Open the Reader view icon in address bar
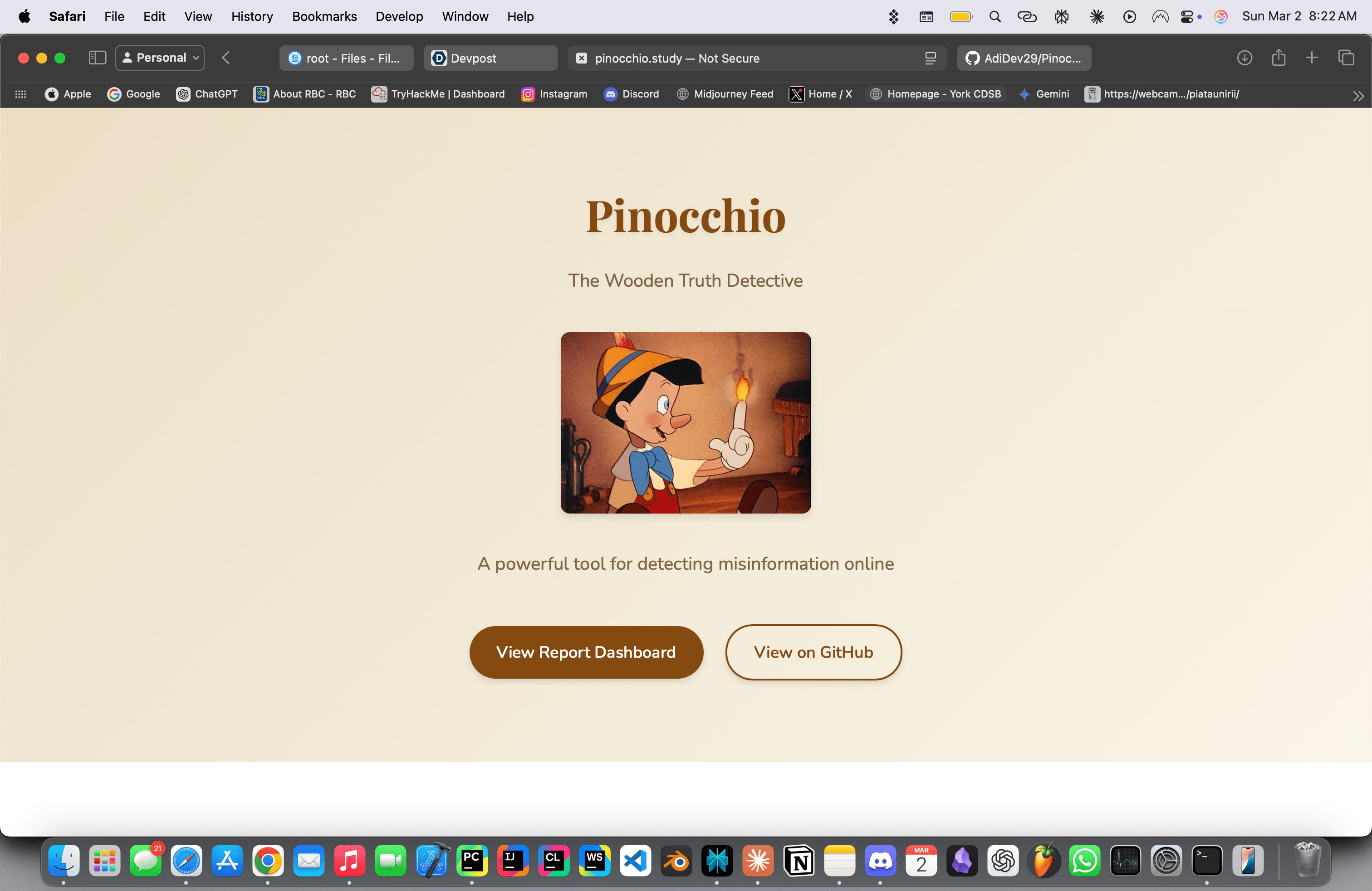The image size is (1372, 891). [930, 58]
